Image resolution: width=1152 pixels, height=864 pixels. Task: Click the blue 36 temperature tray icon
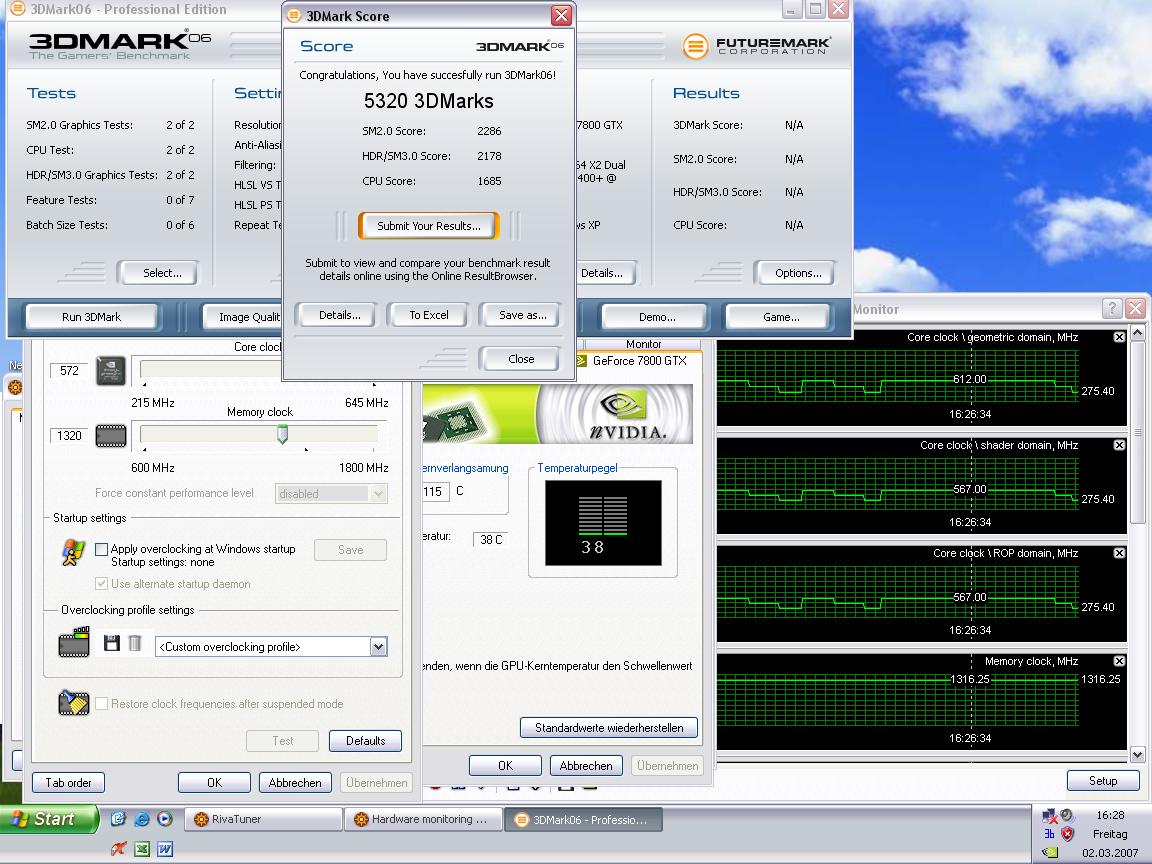(1049, 834)
